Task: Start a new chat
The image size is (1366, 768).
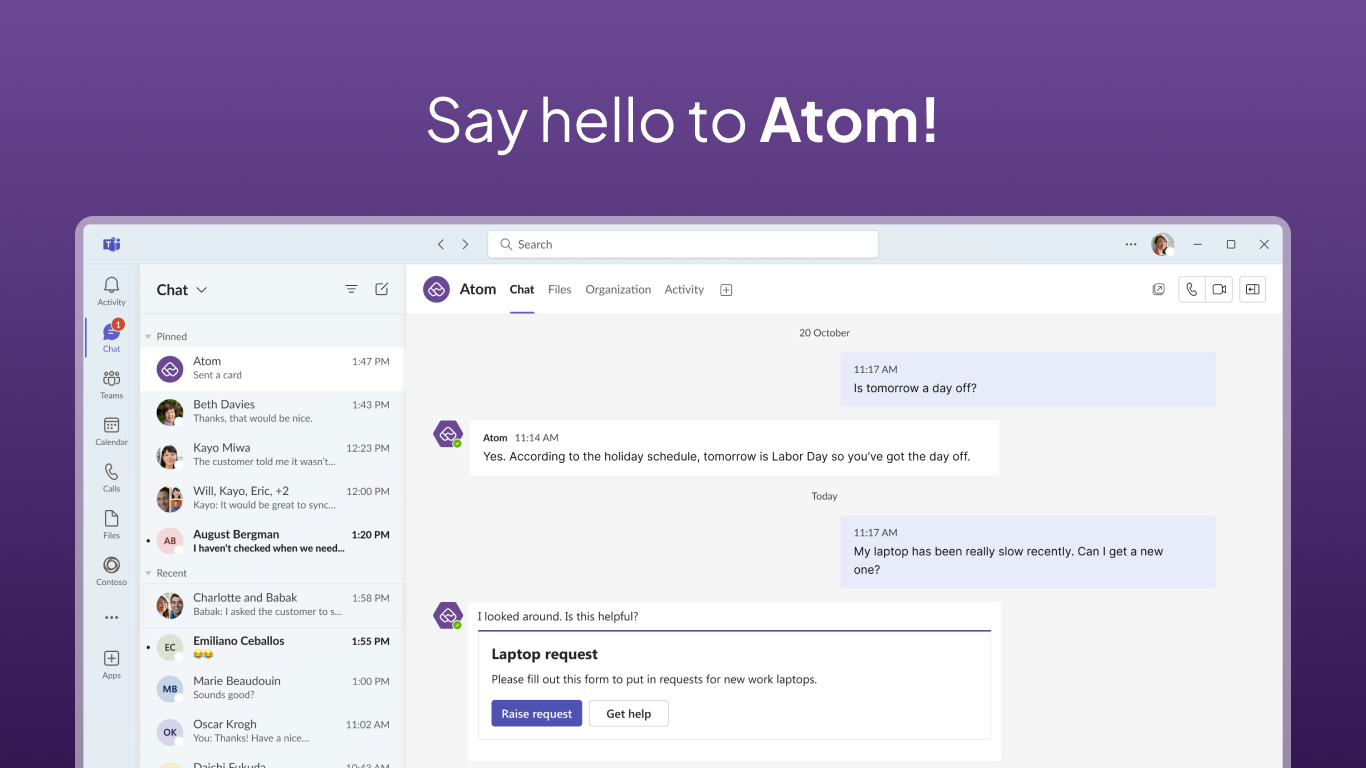Action: click(381, 289)
